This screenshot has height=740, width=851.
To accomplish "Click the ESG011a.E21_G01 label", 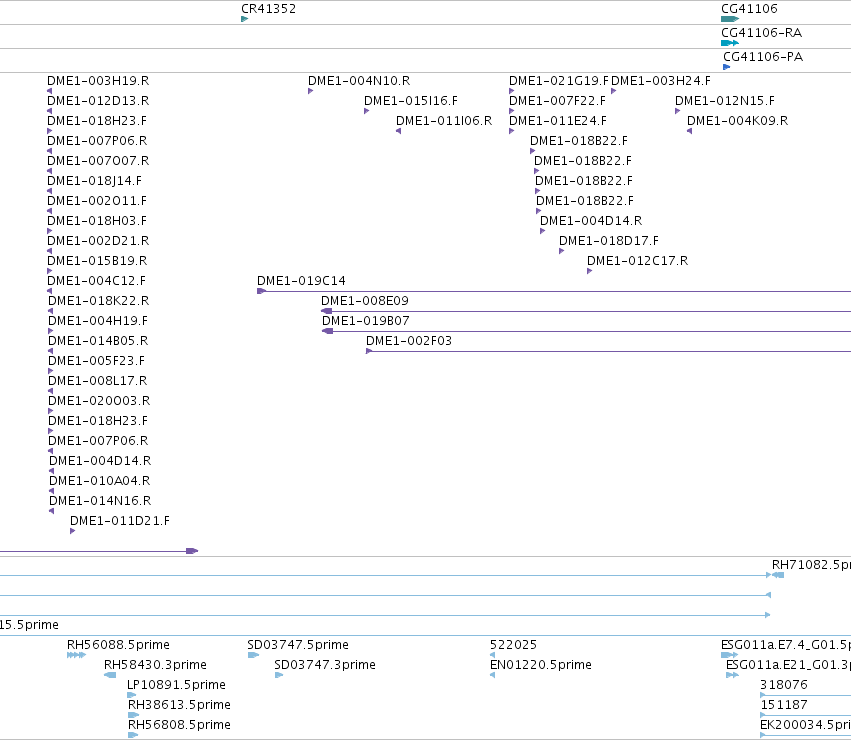I will [788, 665].
